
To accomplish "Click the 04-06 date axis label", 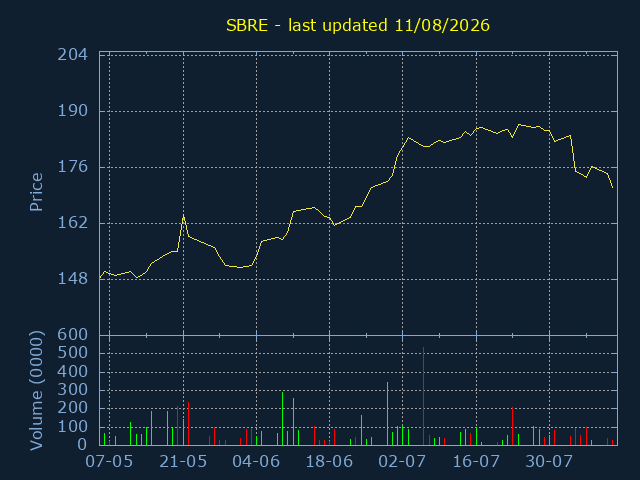I will click(x=256, y=462).
